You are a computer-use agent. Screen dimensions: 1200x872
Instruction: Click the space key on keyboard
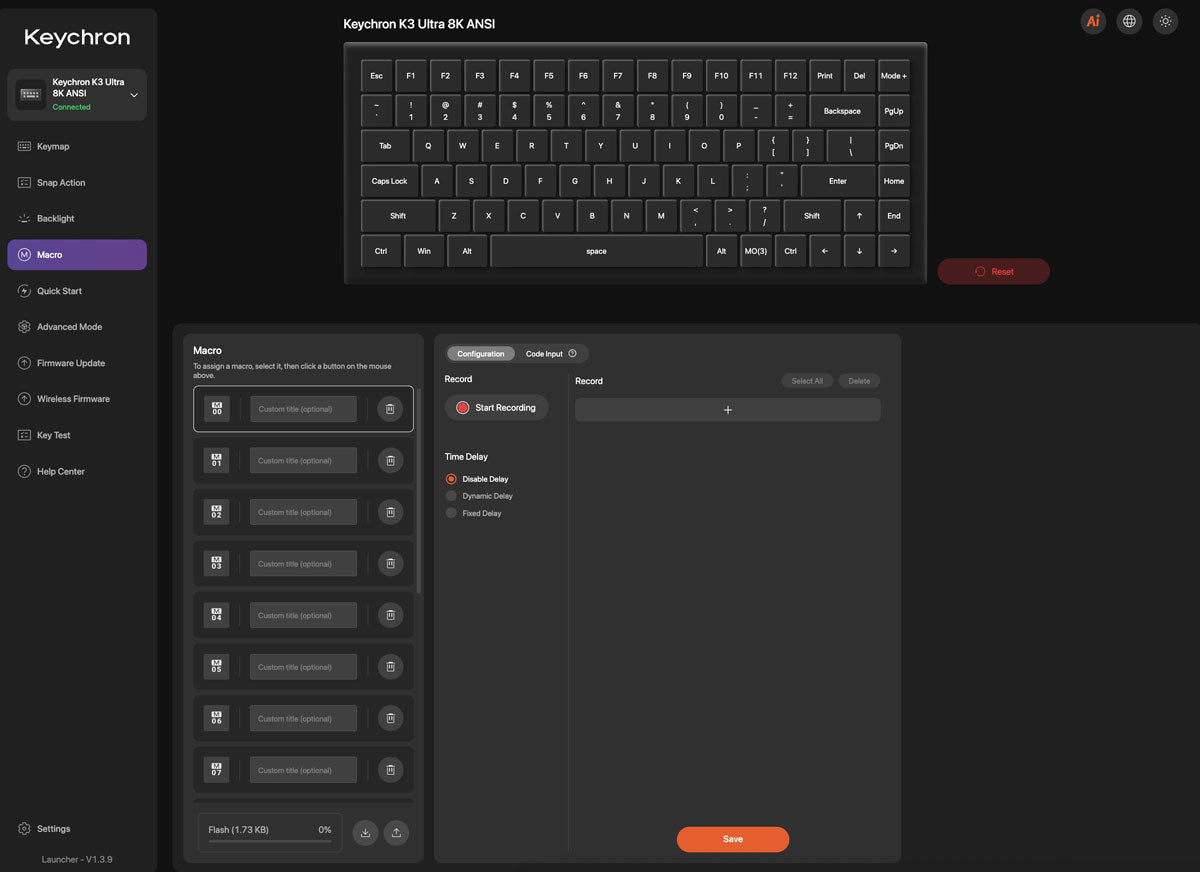597,251
